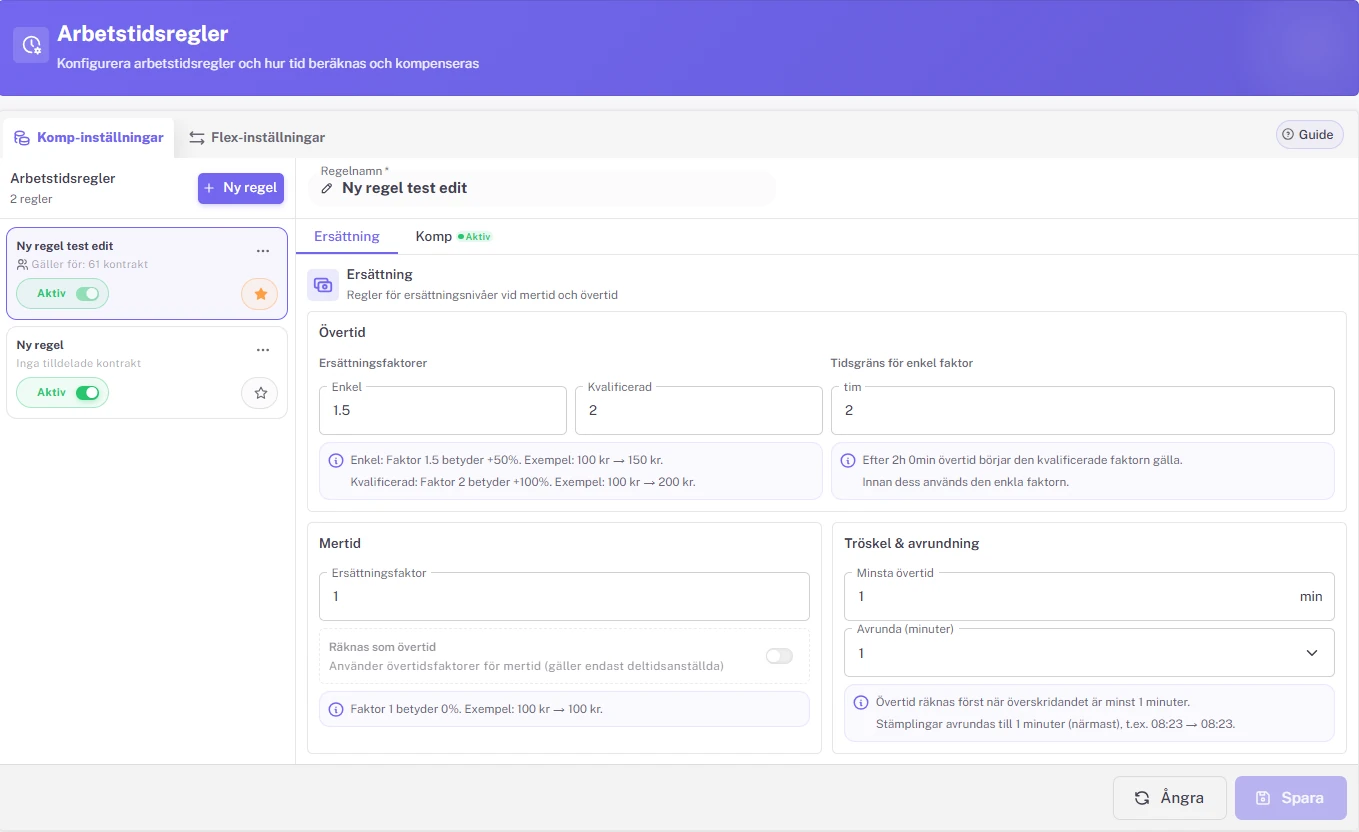Image resolution: width=1359 pixels, height=832 pixels.
Task: Click the Enkel factor input field
Action: [443, 410]
